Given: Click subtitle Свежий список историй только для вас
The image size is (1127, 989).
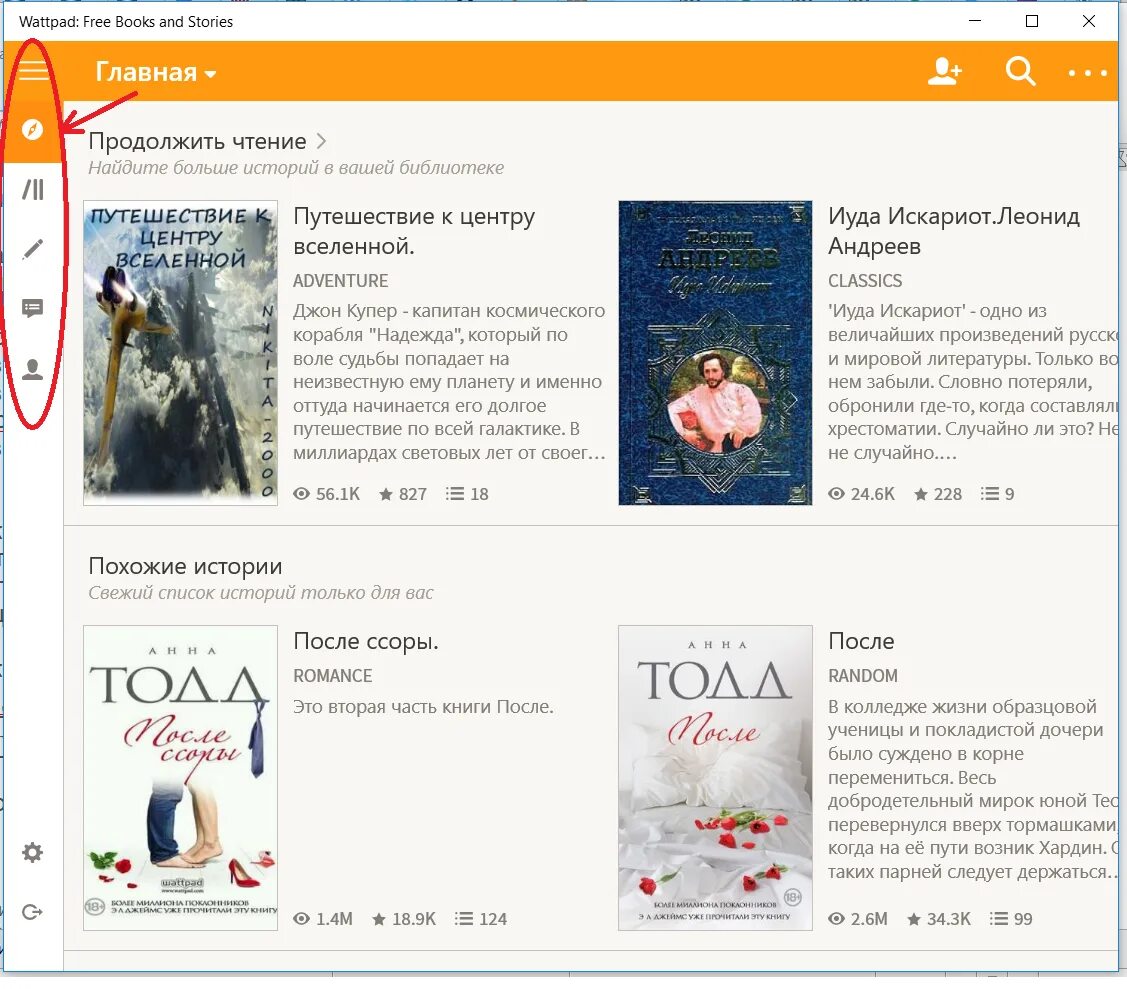Looking at the screenshot, I should [x=261, y=593].
